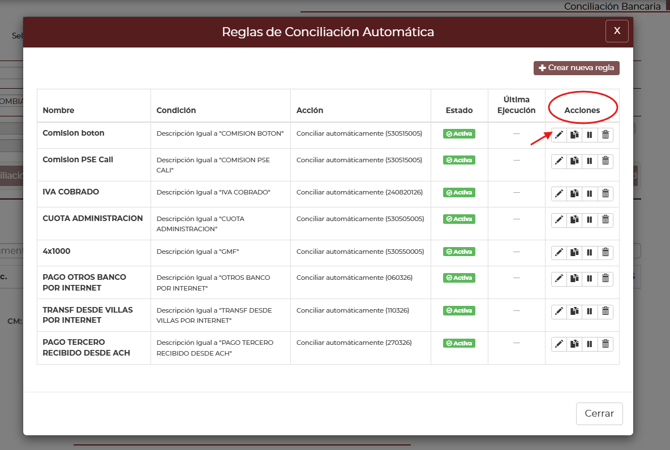Select the rule name Comision boton
Viewport: 670px width, 450px height.
[73, 133]
